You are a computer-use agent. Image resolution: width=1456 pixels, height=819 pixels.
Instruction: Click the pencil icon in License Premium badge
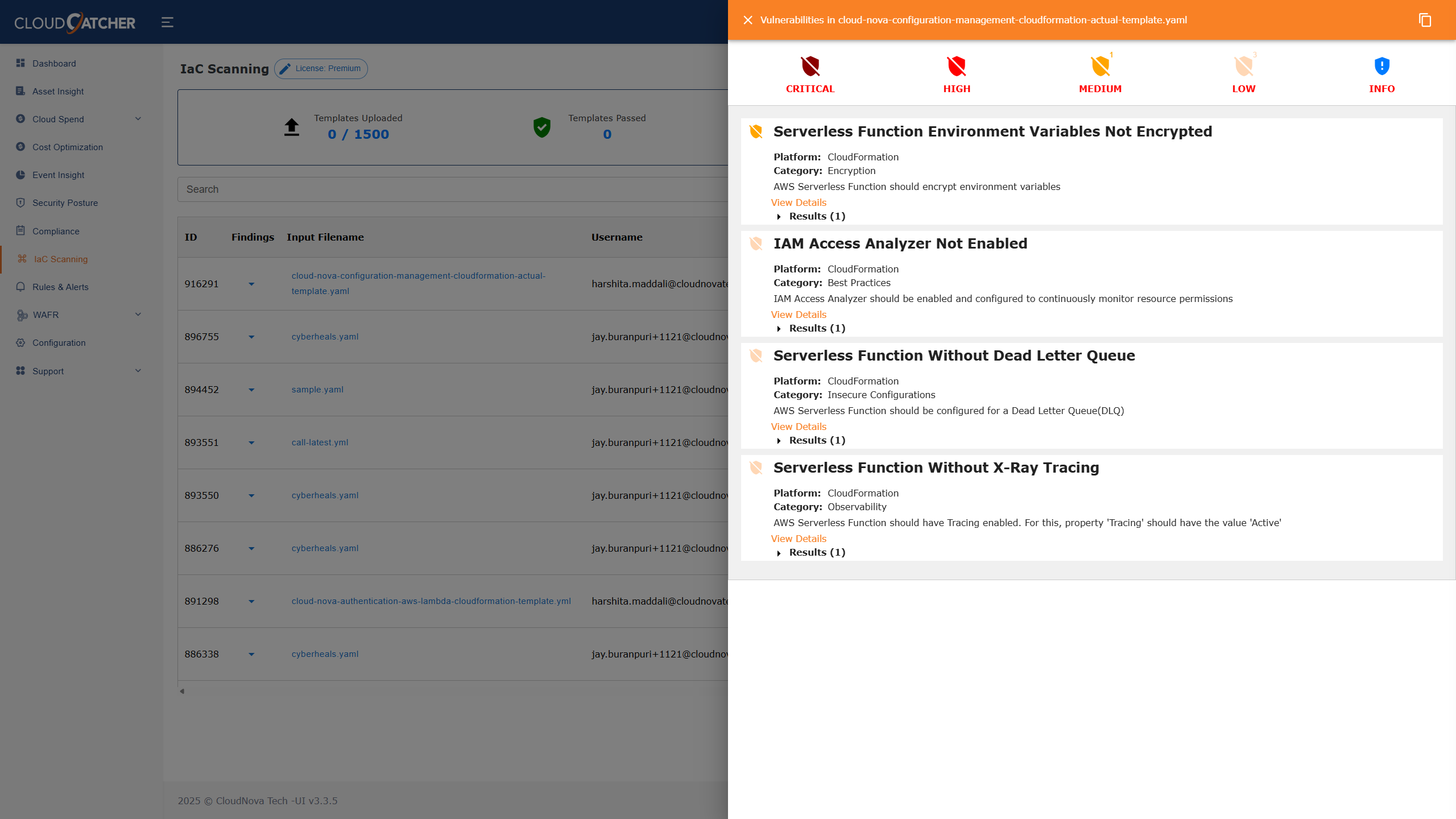pos(285,69)
